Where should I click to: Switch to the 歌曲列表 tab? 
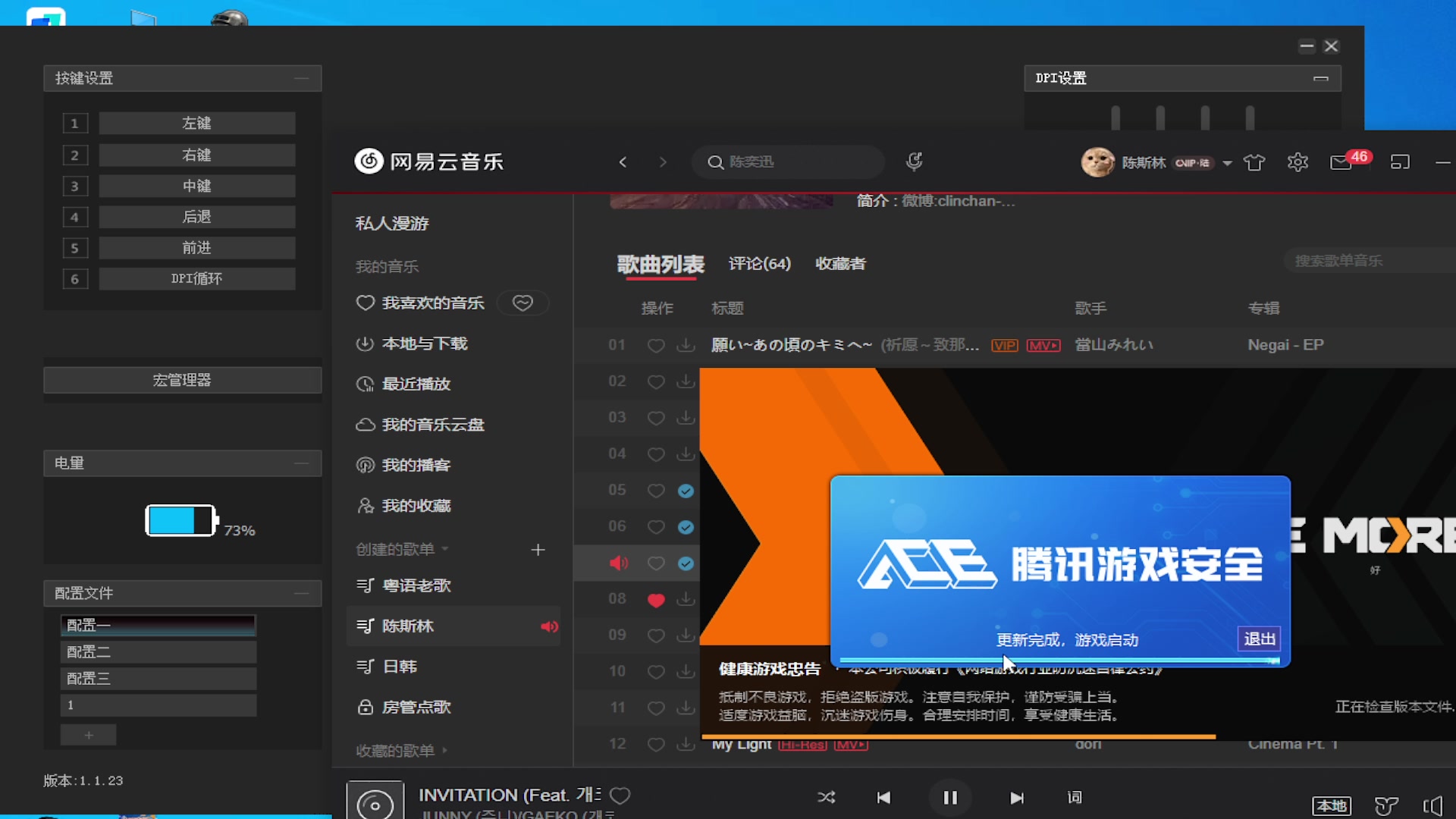pos(661,264)
